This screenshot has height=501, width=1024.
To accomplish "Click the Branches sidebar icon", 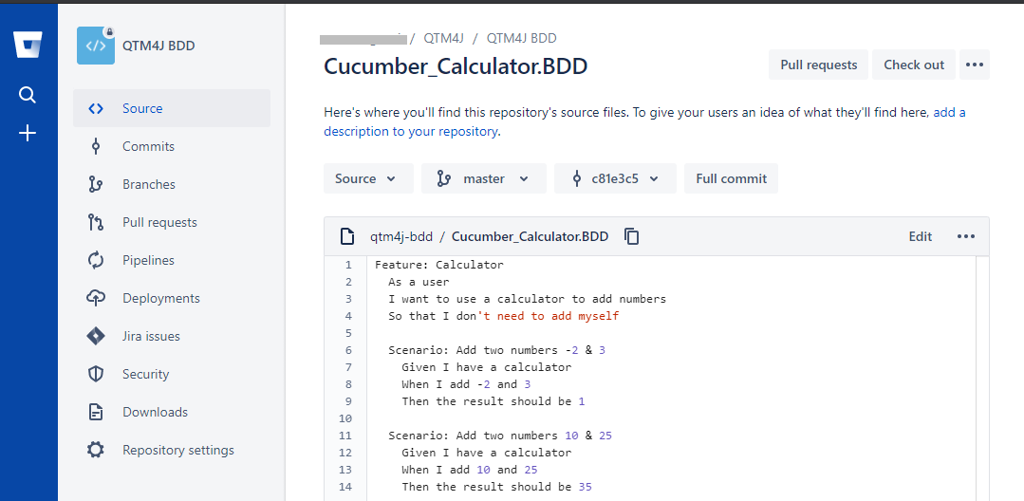I will pos(96,184).
